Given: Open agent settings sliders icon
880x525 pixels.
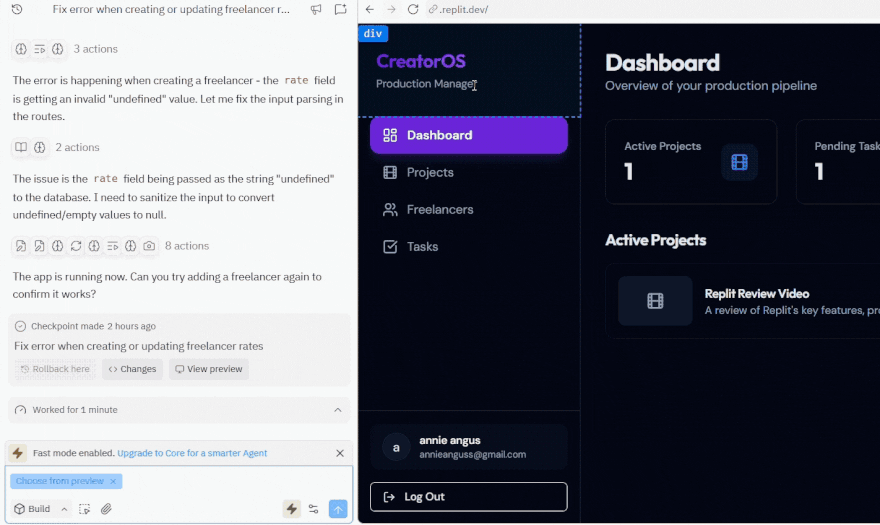Looking at the screenshot, I should (314, 509).
